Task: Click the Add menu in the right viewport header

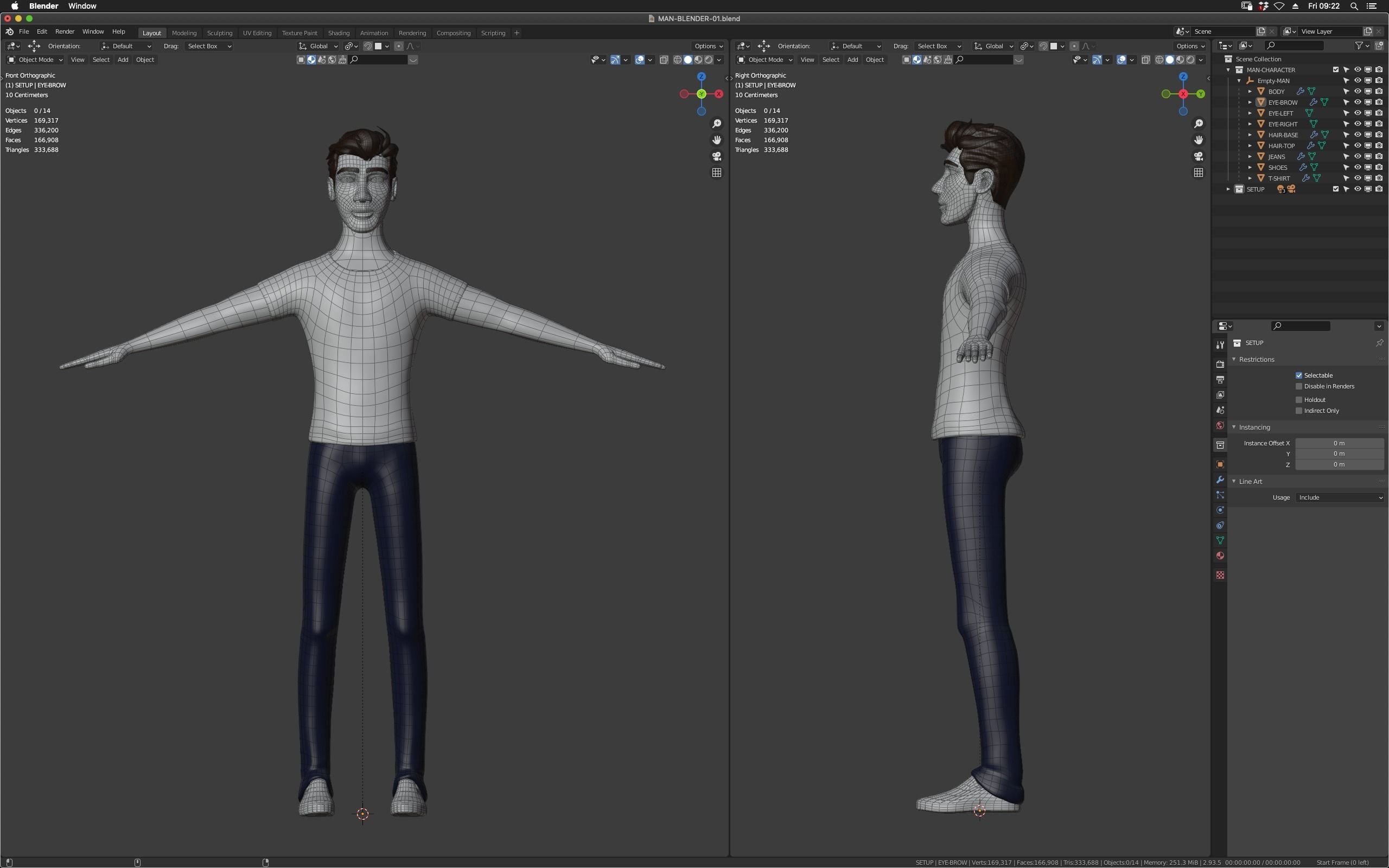Action: [852, 60]
